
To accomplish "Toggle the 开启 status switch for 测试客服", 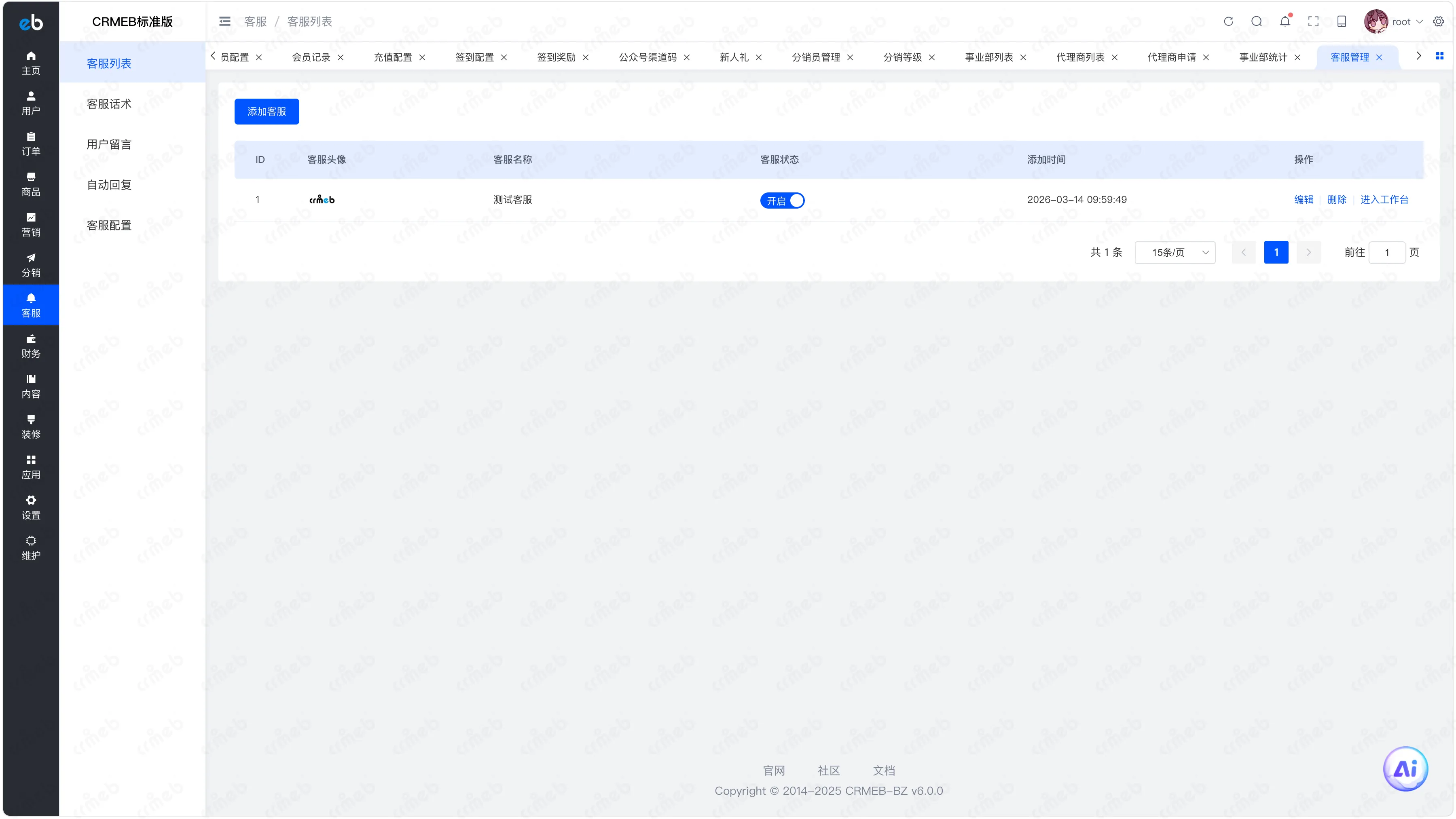I will 782,201.
